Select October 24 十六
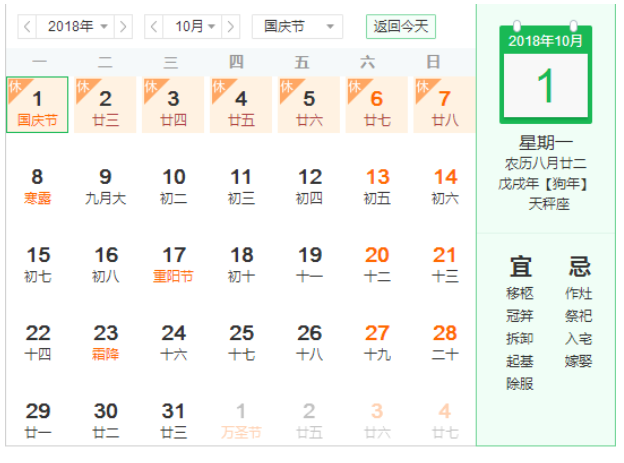 [173, 342]
